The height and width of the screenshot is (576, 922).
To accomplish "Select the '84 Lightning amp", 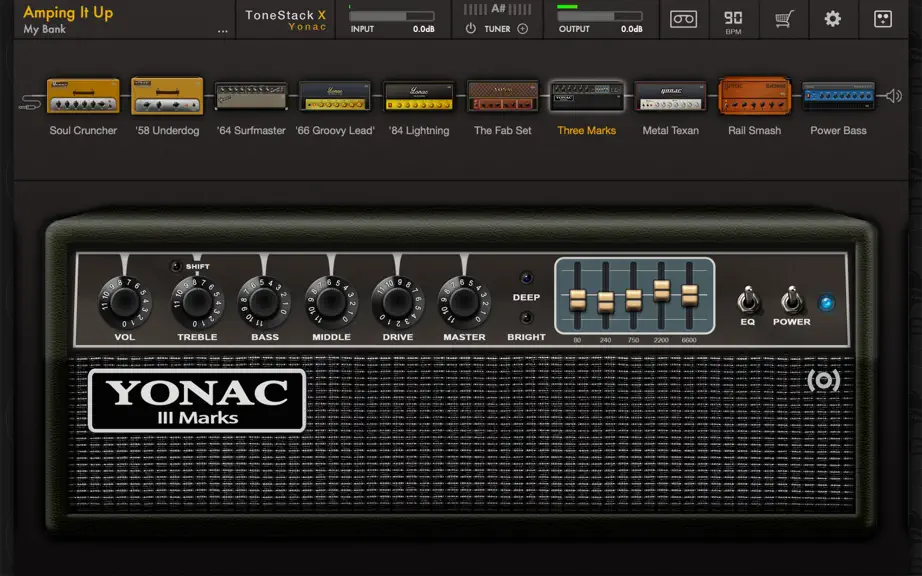I will (419, 96).
